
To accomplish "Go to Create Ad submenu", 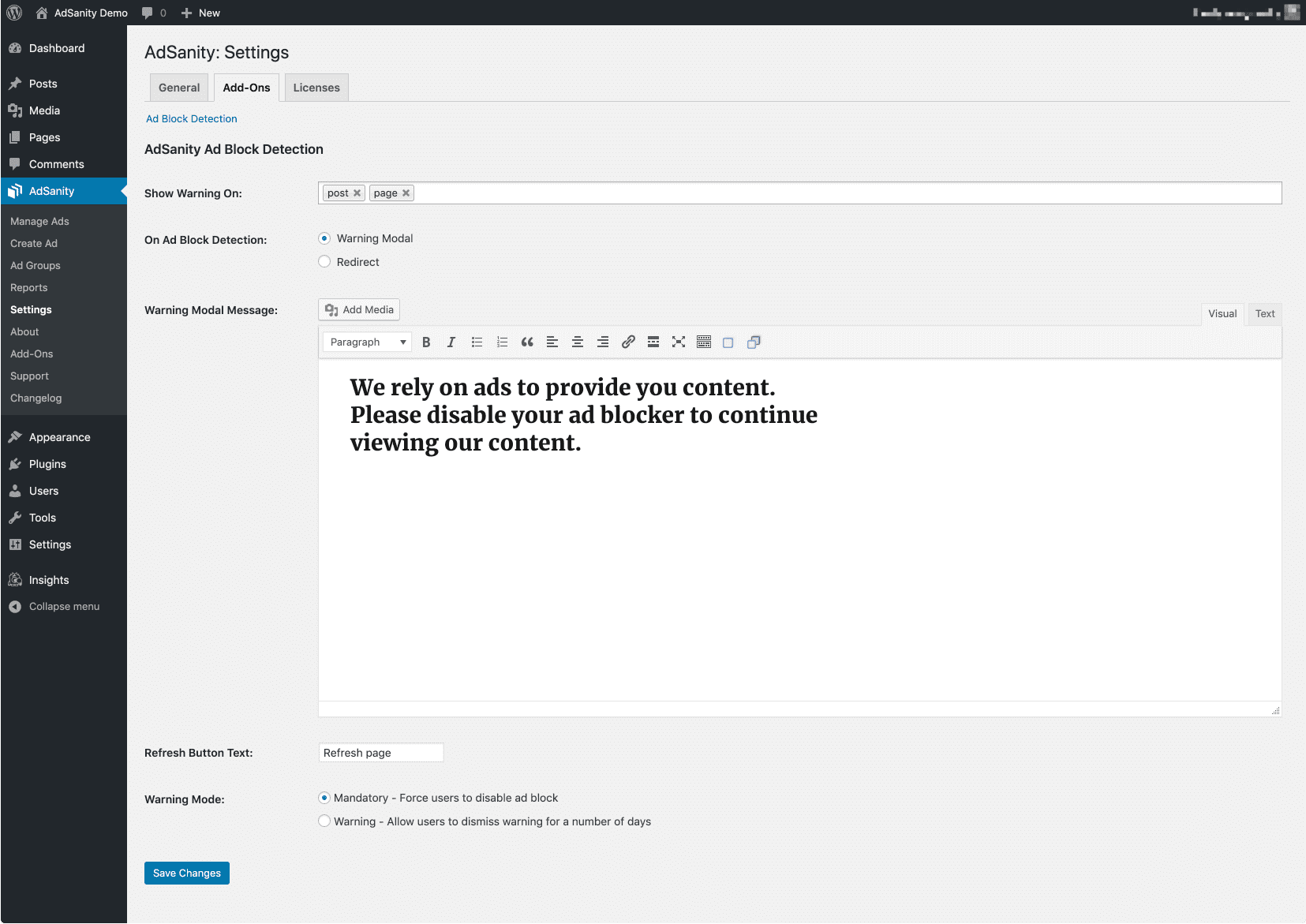I will (x=34, y=244).
